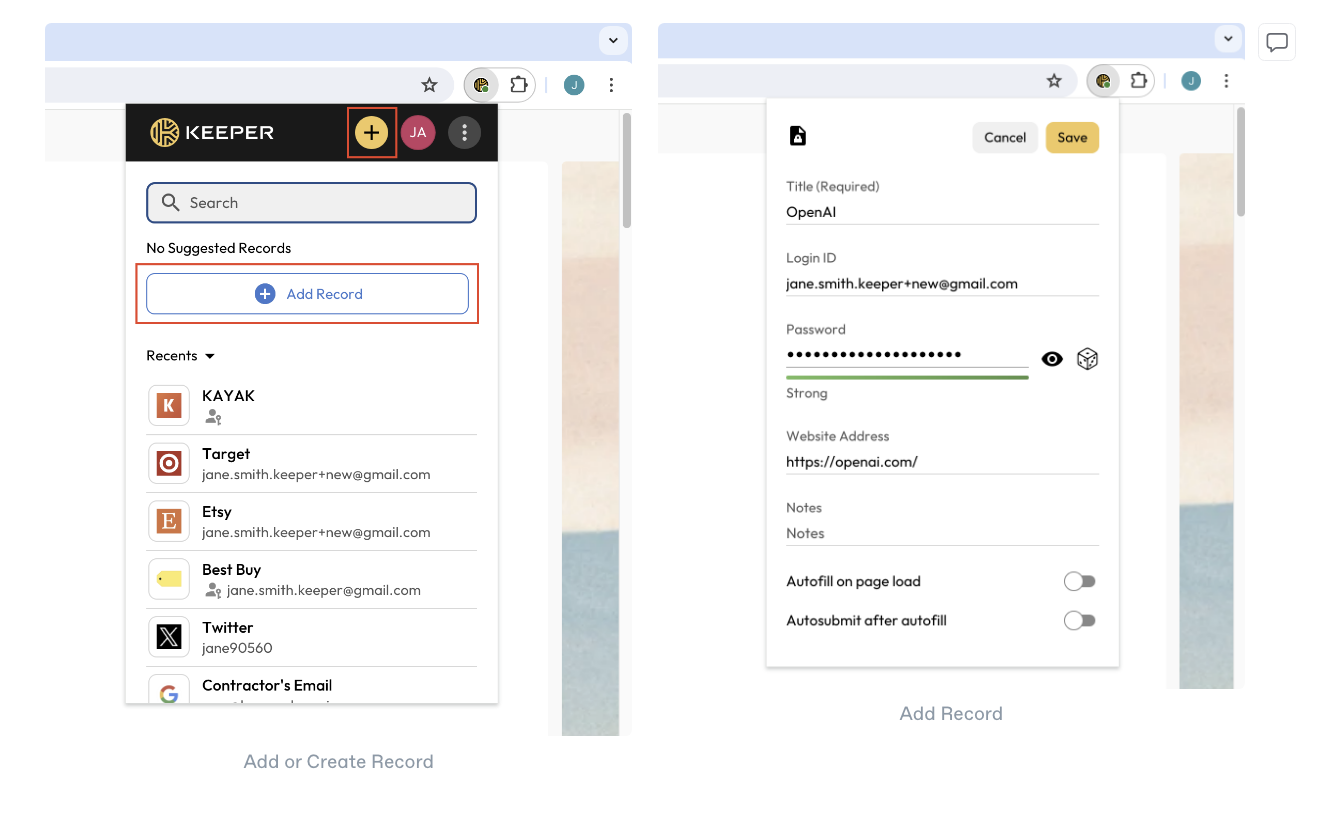This screenshot has height=814, width=1340.
Task: Click the dice password generator icon
Action: 1087,359
